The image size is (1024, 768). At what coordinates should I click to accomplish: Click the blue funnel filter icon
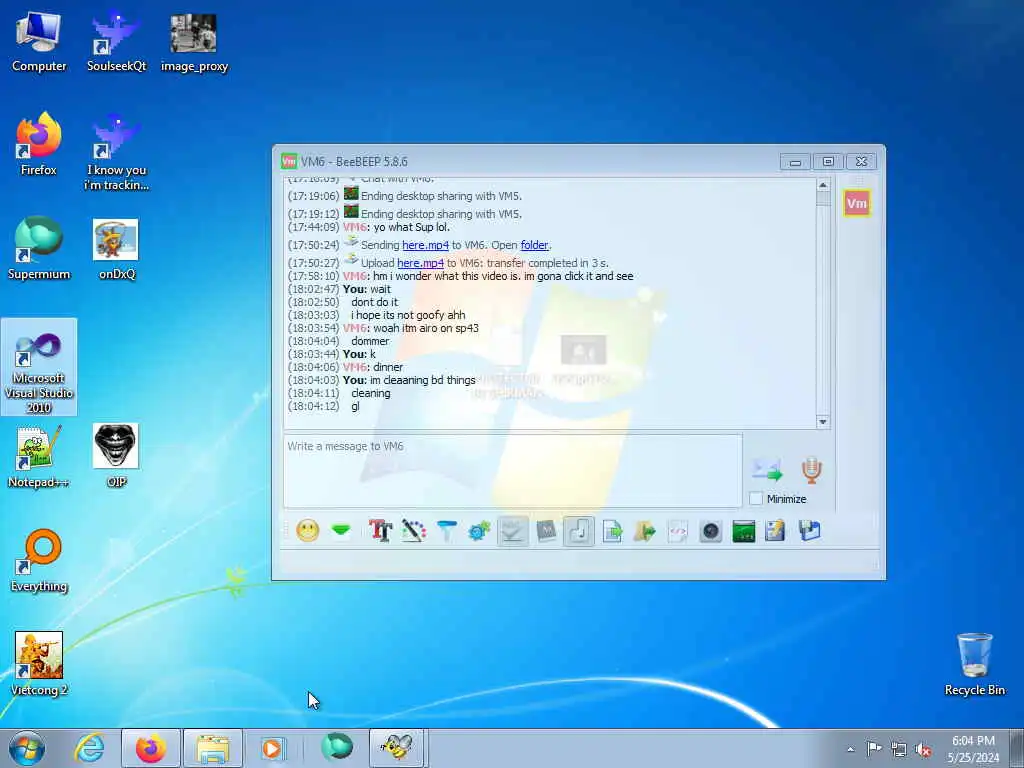[x=447, y=530]
